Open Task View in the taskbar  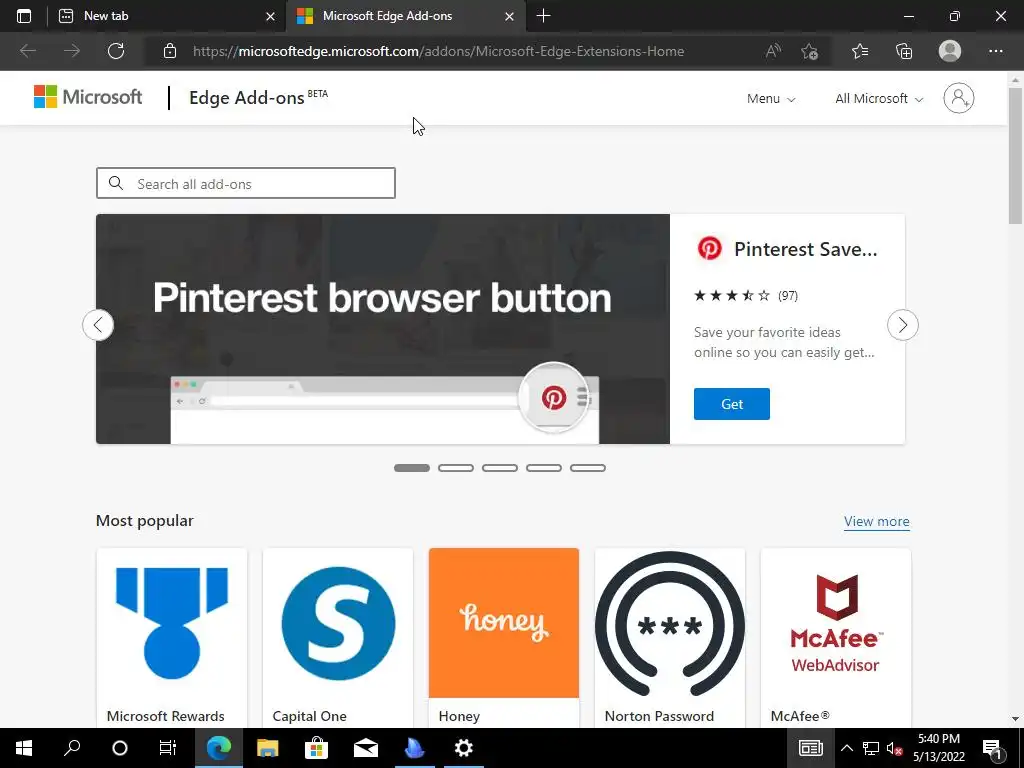[x=168, y=748]
